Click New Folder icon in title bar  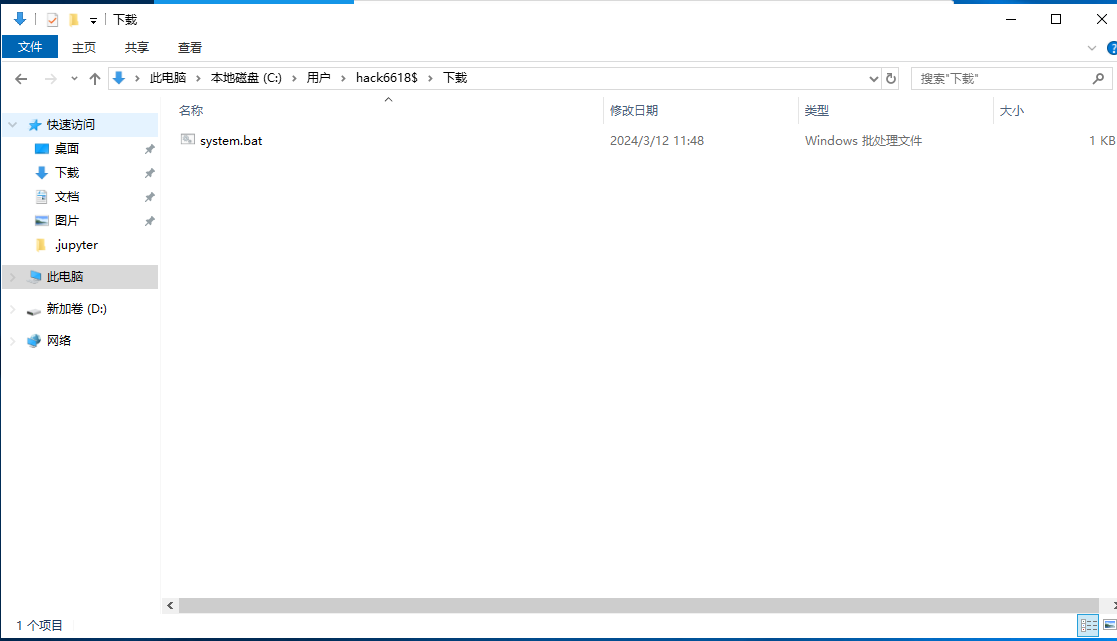73,19
